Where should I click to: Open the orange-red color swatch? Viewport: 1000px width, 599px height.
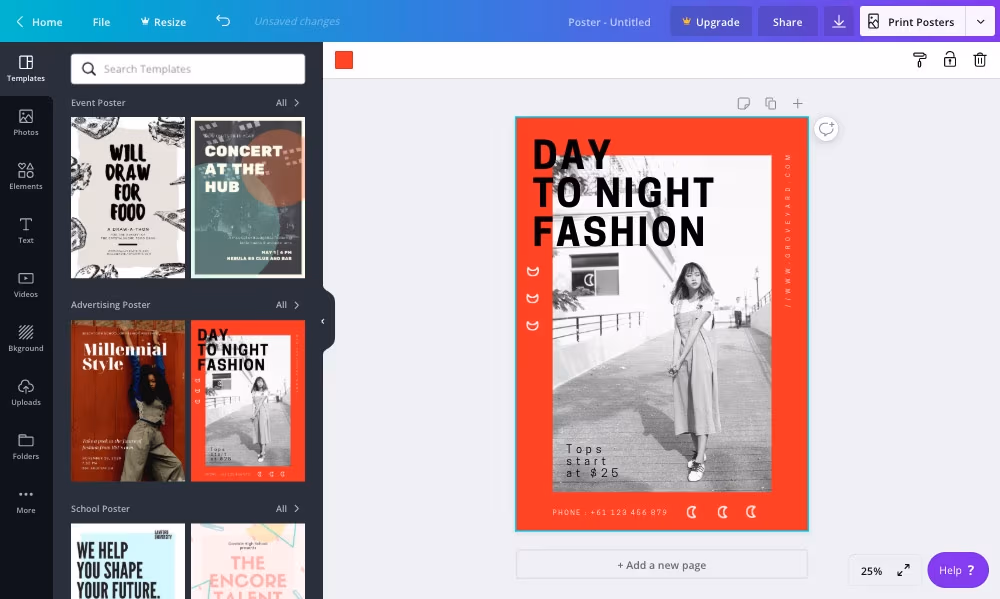click(344, 60)
